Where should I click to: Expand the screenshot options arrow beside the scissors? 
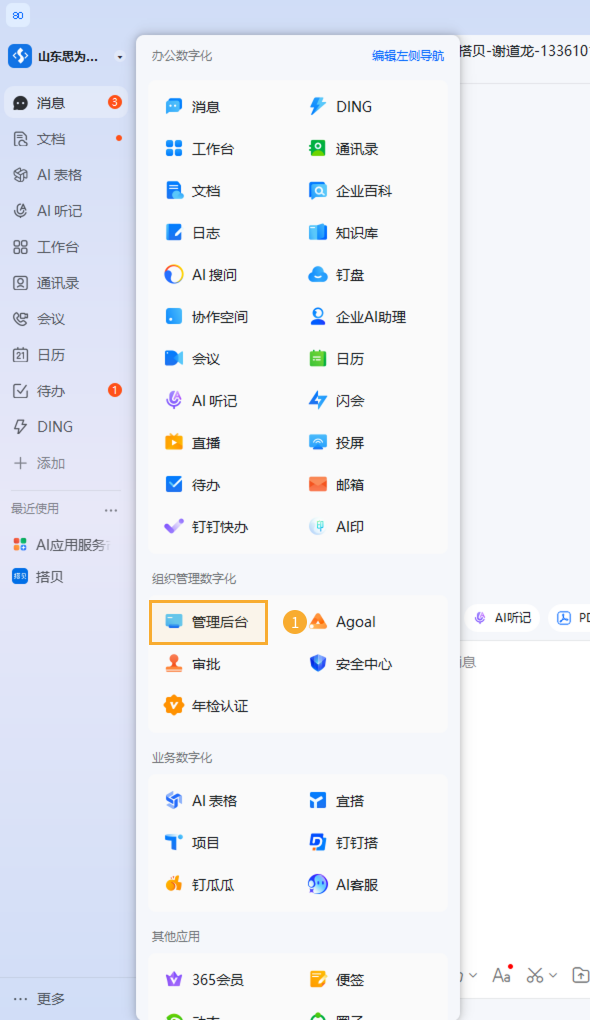tap(553, 975)
